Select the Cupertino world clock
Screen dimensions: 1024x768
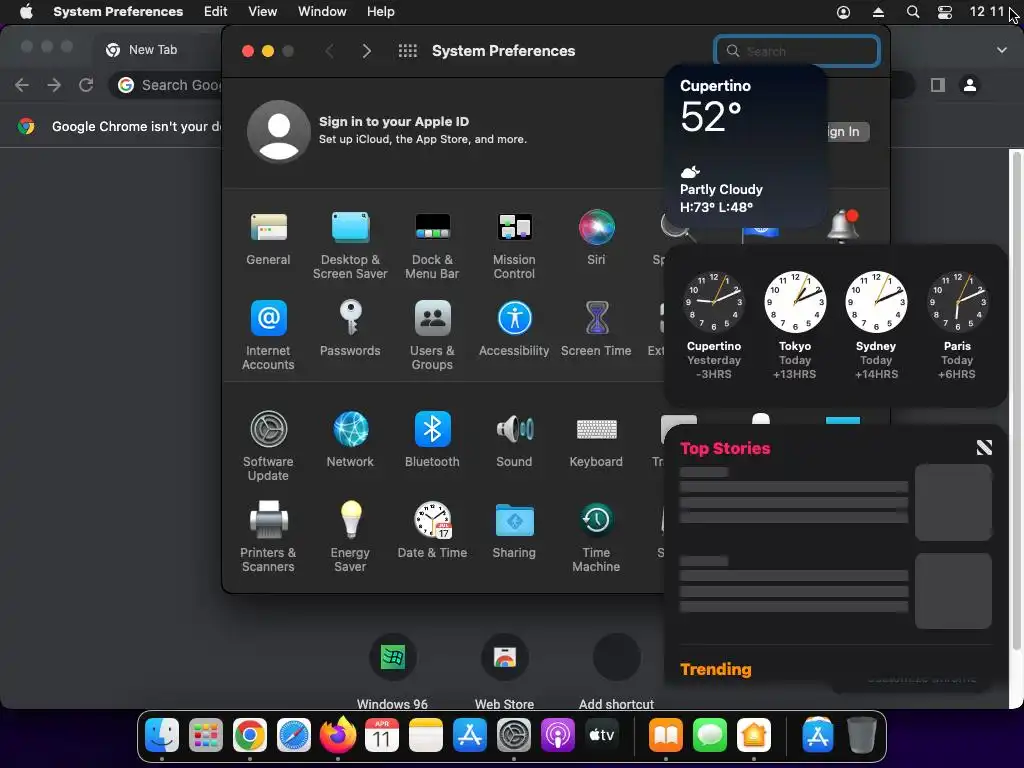pos(713,325)
